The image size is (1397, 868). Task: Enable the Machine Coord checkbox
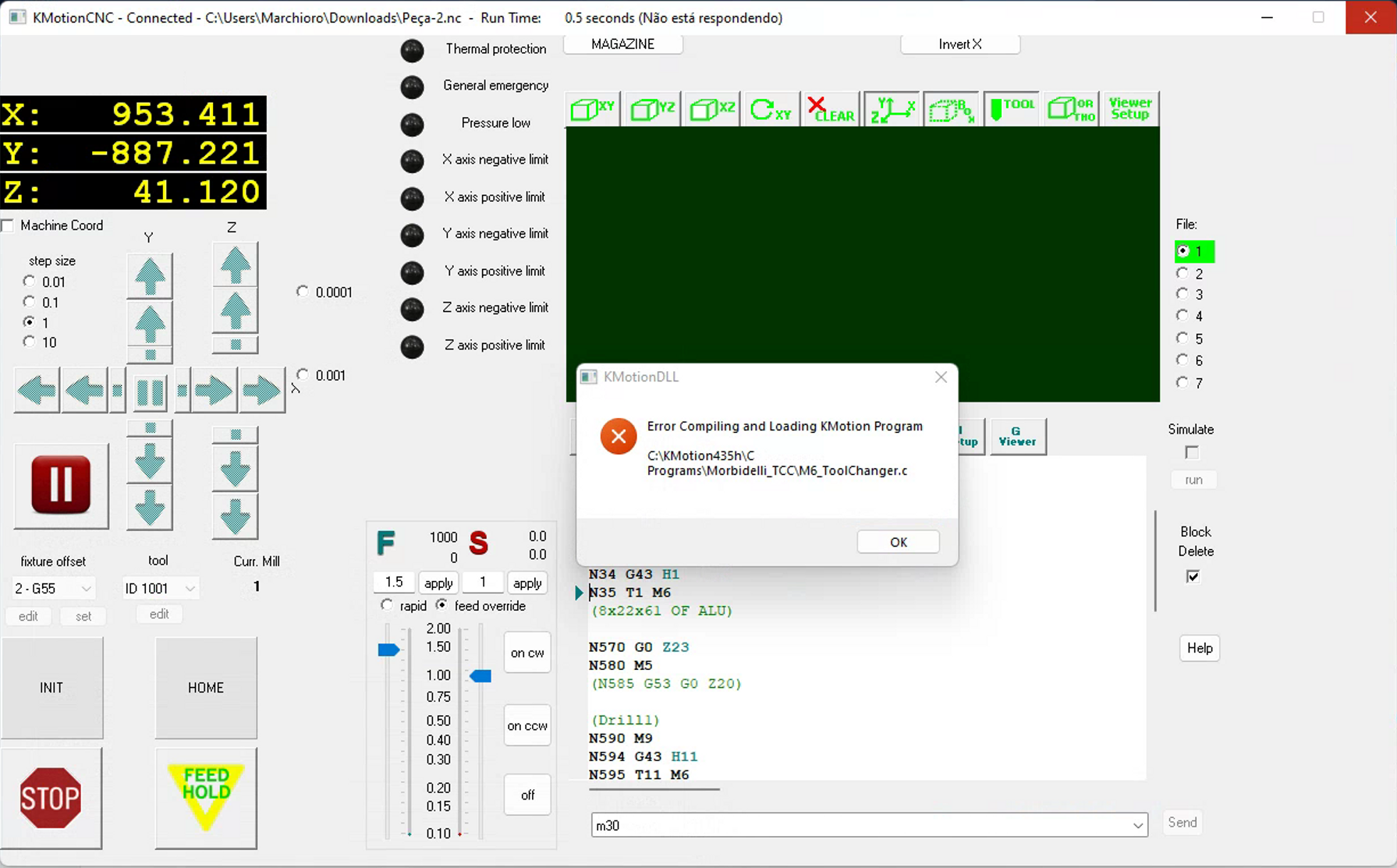9,226
